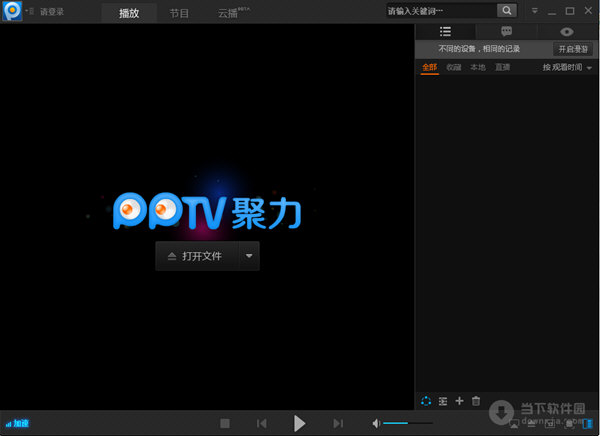Open the main menu triangle in title bar
The image size is (600, 436).
(x=535, y=11)
